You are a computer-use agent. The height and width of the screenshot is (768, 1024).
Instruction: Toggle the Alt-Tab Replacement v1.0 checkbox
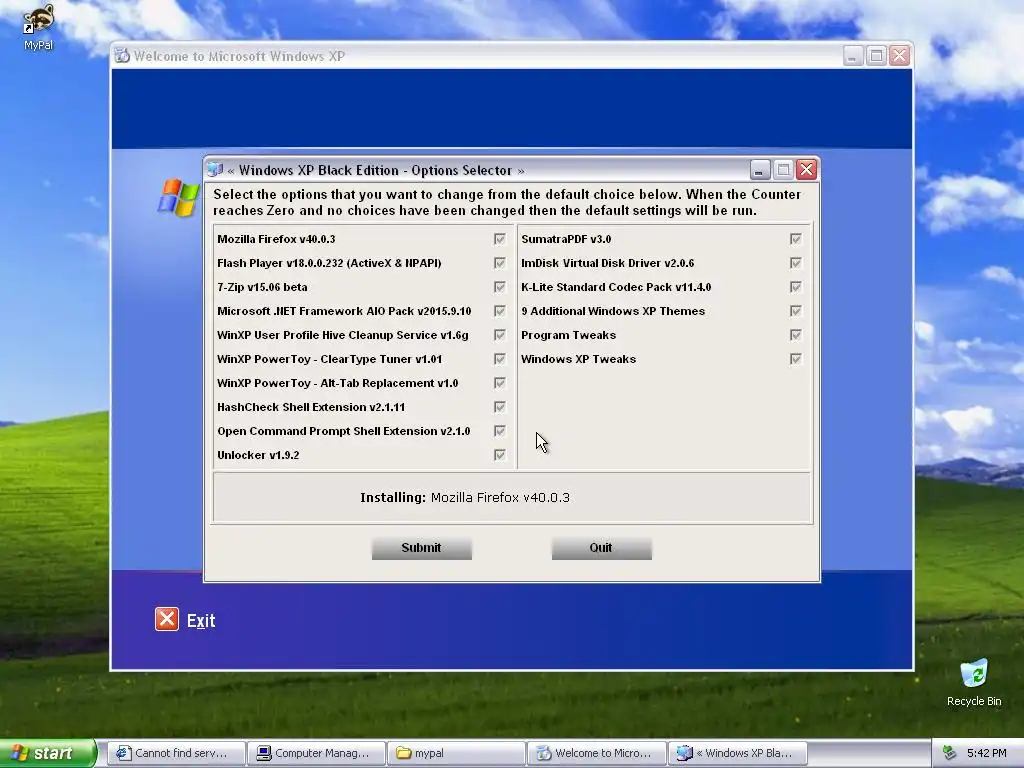coord(500,383)
